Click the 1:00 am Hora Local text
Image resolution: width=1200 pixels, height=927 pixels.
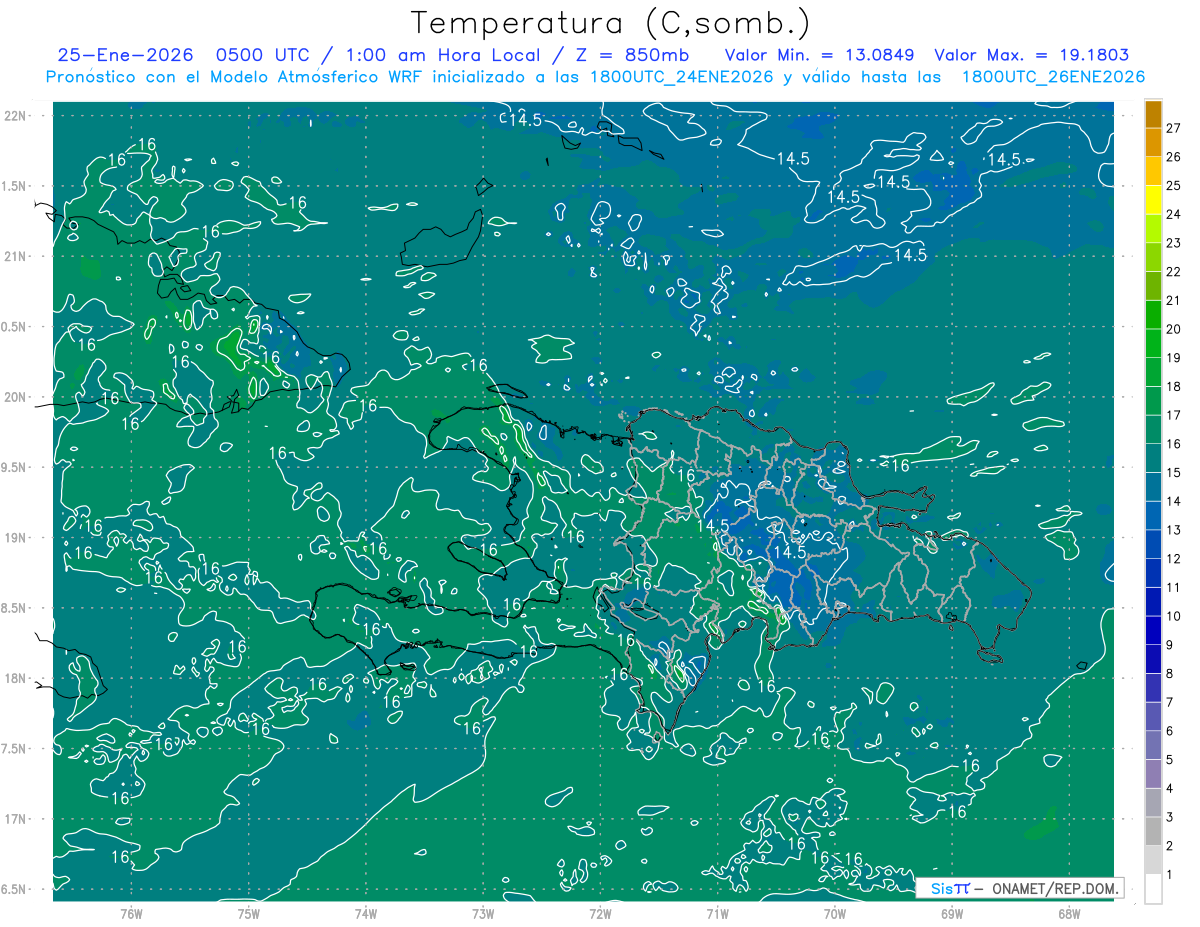pos(443,55)
